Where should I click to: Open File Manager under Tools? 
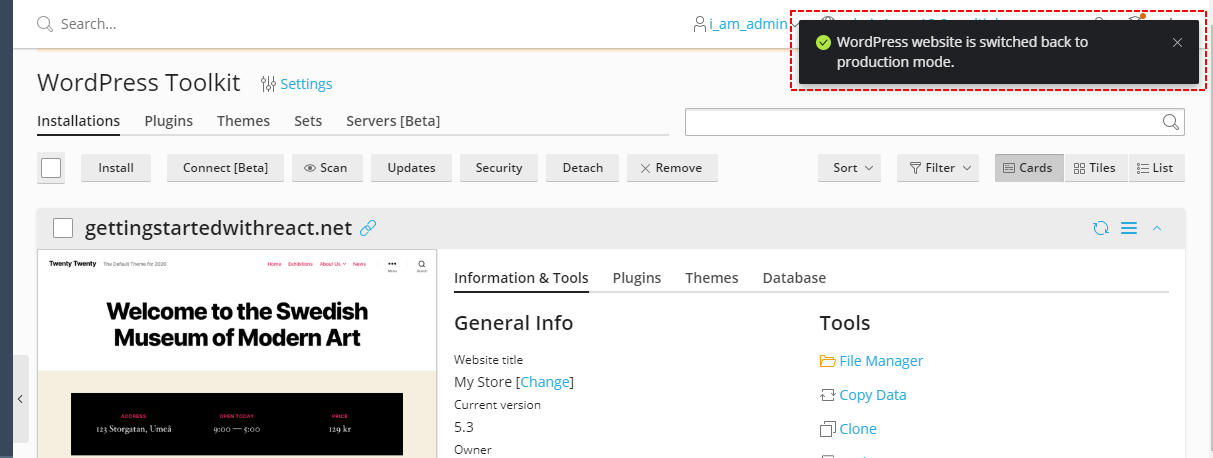(x=871, y=361)
